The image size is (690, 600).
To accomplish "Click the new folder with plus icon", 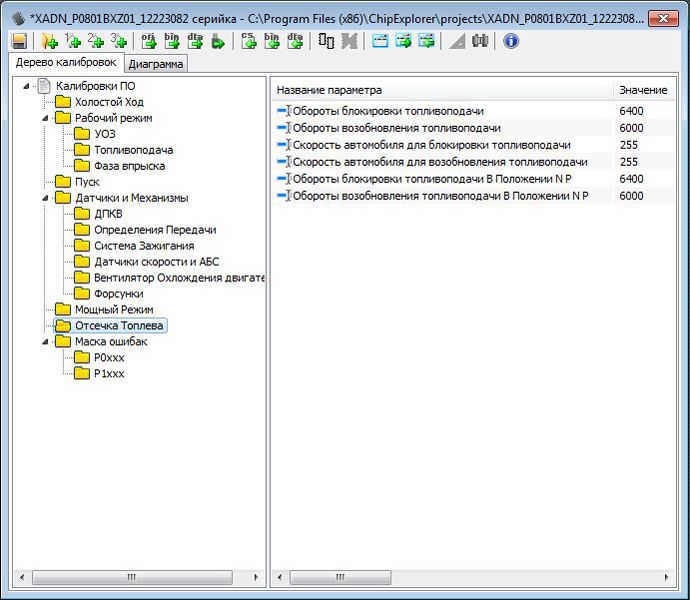I will click(48, 41).
